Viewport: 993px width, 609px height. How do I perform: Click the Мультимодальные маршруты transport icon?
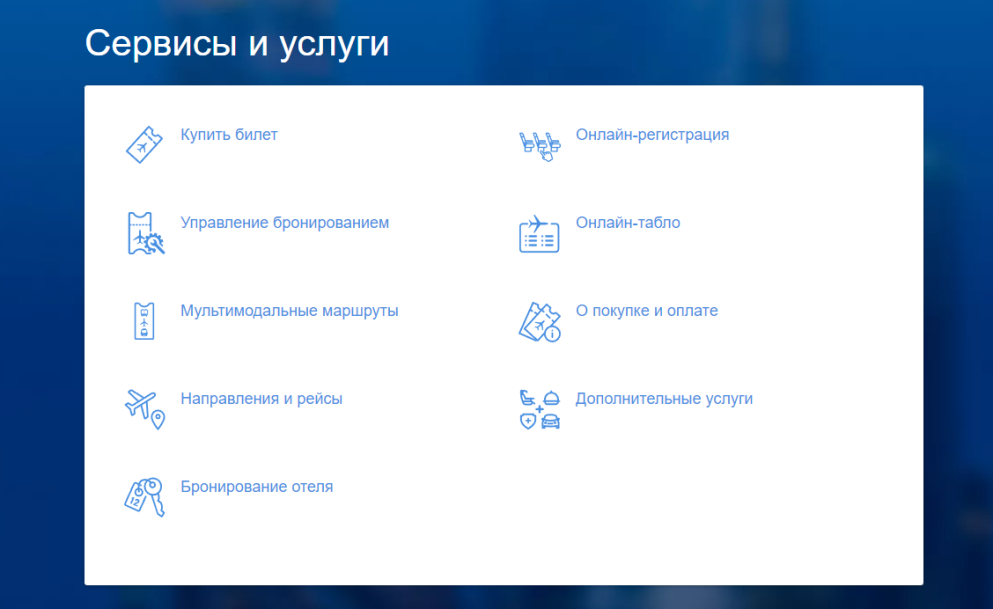coord(144,321)
